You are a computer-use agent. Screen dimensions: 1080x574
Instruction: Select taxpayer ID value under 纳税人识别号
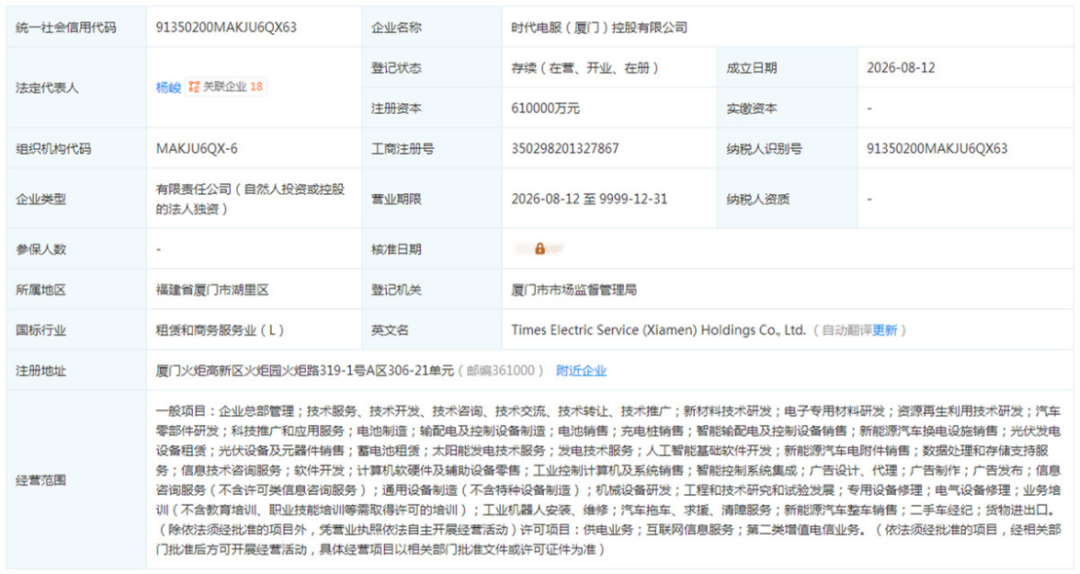(937, 148)
